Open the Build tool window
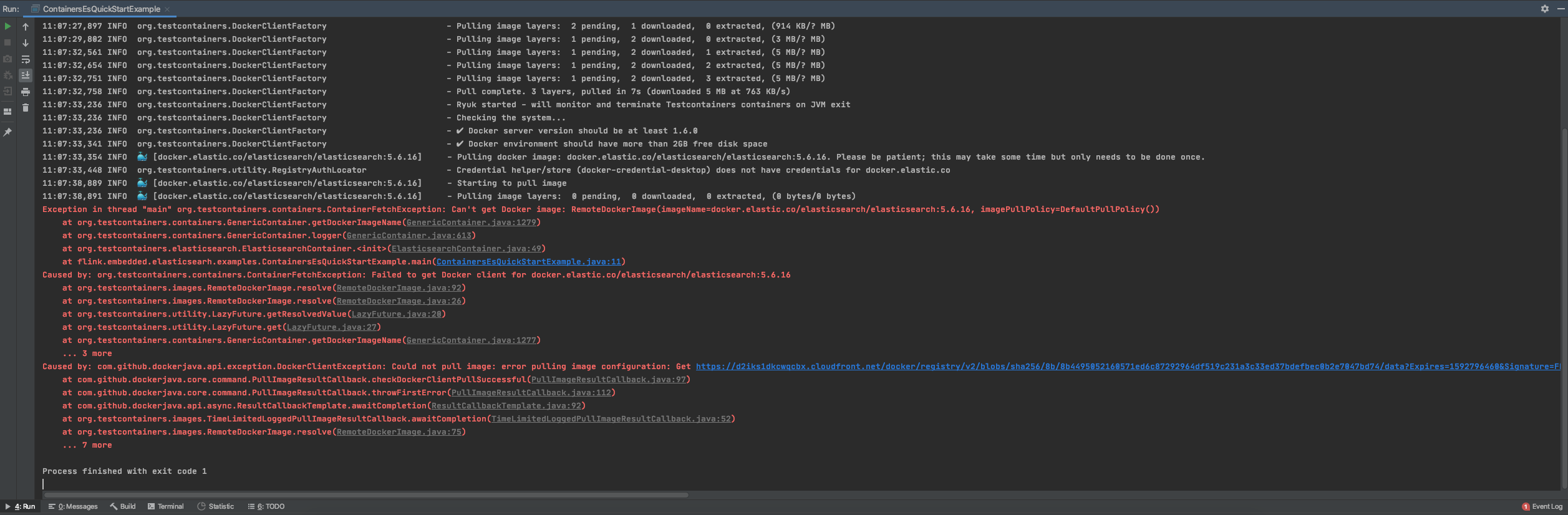Image resolution: width=1568 pixels, height=515 pixels. click(x=123, y=506)
